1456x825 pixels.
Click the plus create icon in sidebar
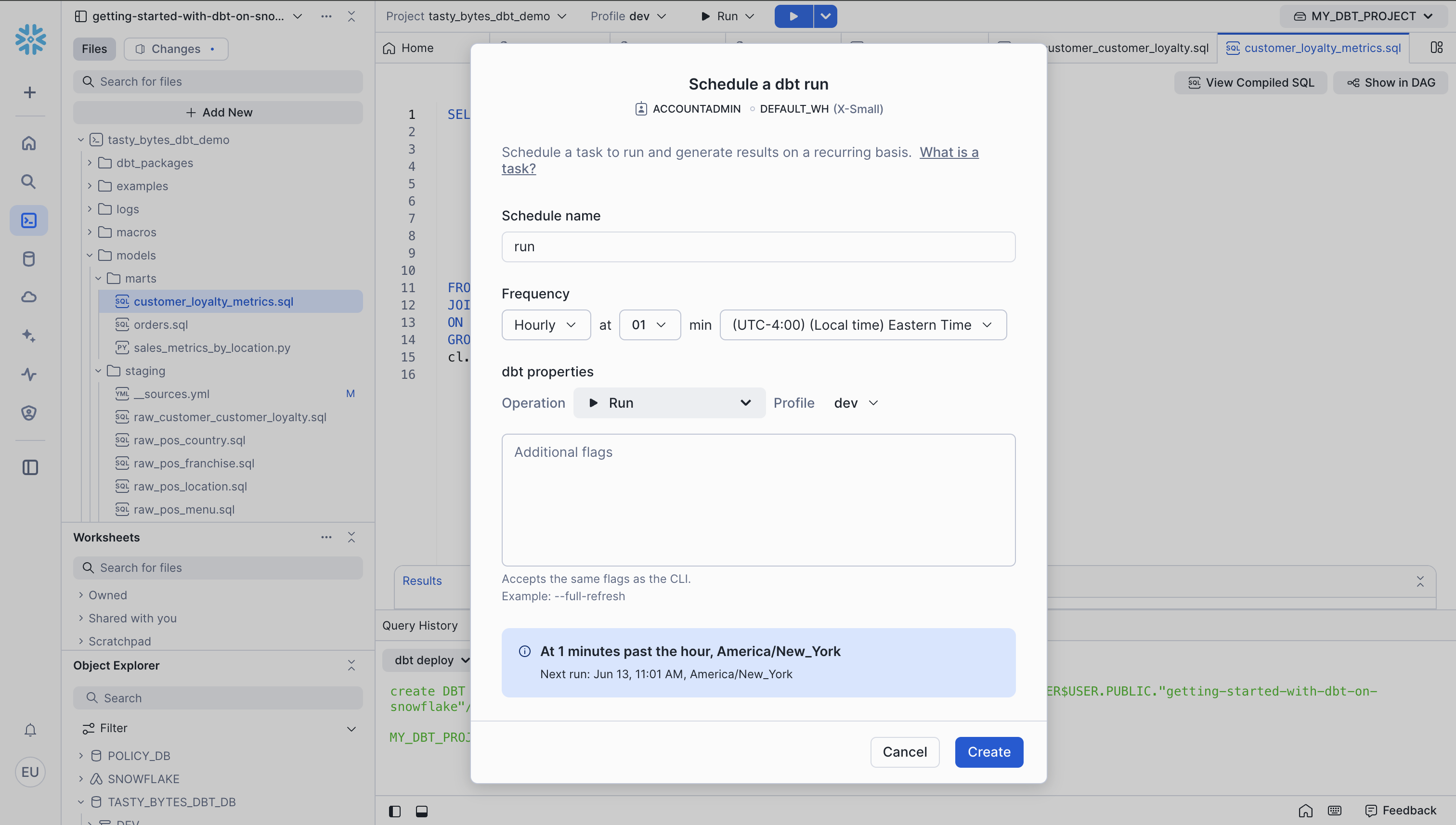coord(29,92)
